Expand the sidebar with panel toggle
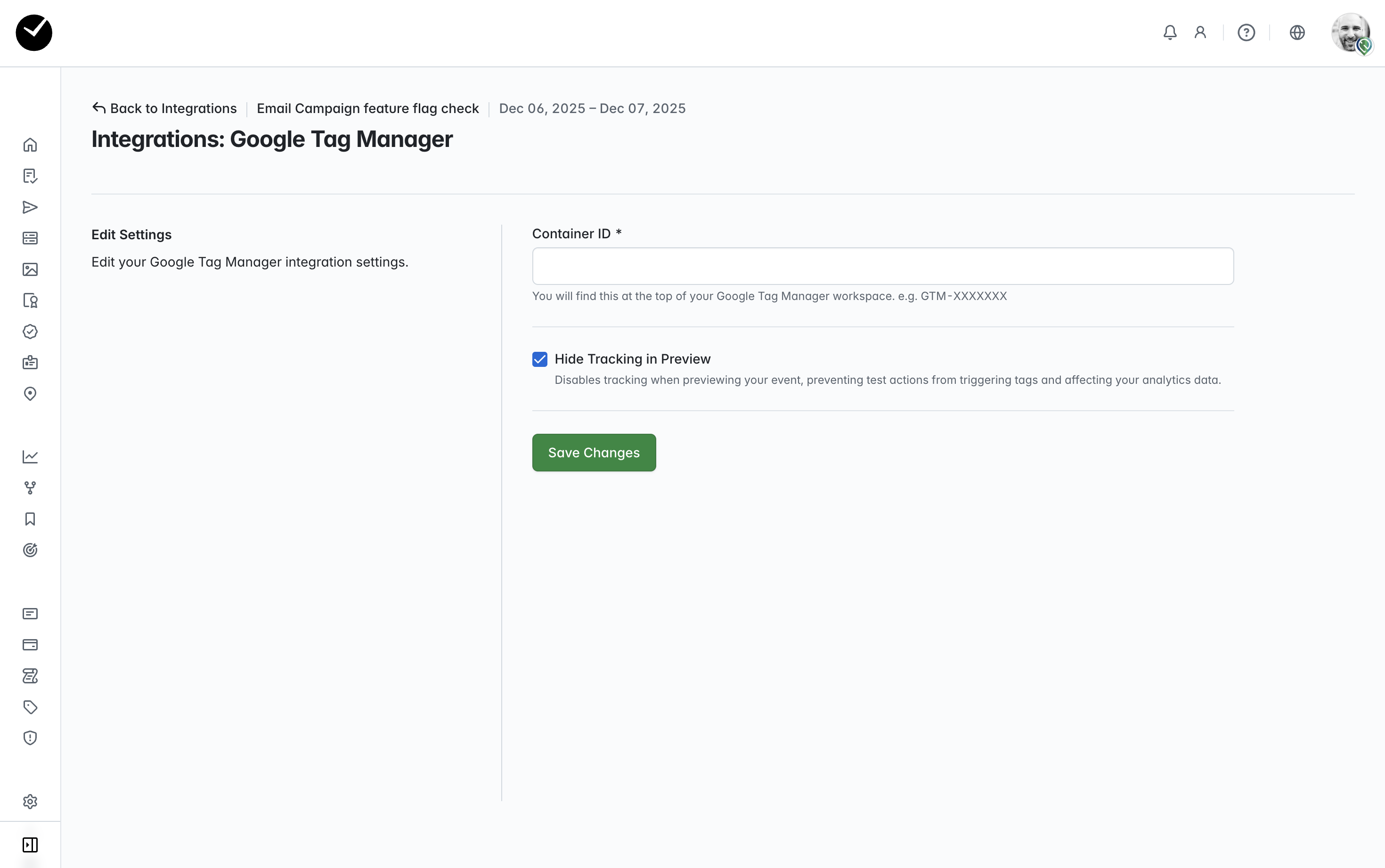 [30, 844]
